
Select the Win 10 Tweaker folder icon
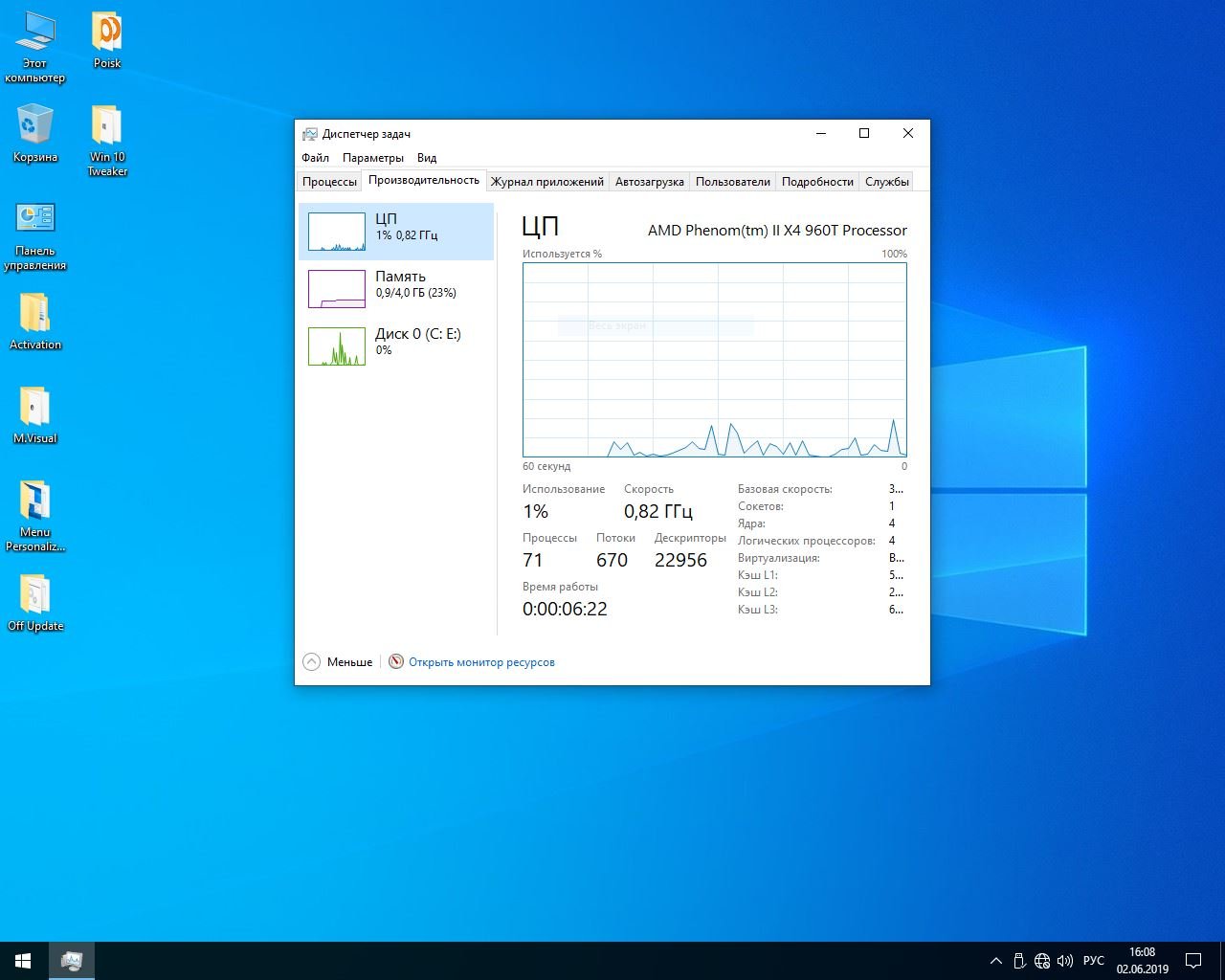pos(106,141)
